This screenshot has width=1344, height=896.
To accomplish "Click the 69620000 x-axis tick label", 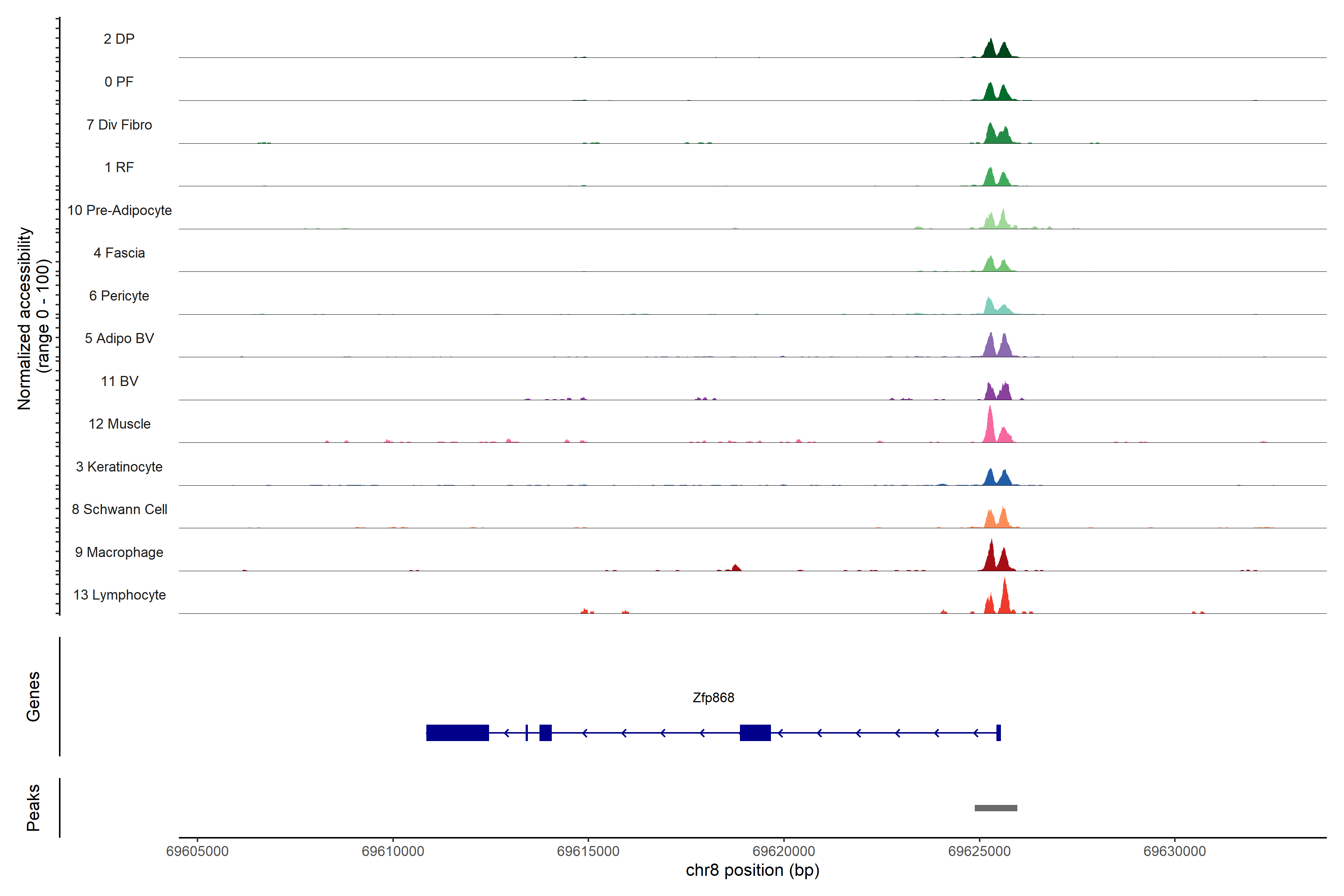I will (x=783, y=851).
